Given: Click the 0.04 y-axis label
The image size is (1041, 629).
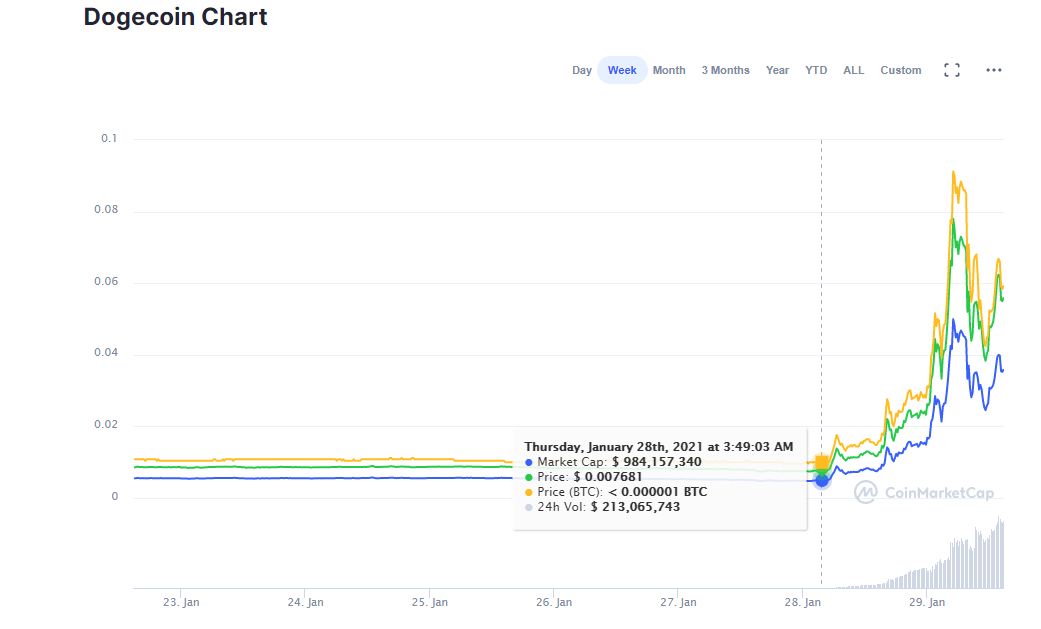Looking at the screenshot, I should (x=106, y=353).
